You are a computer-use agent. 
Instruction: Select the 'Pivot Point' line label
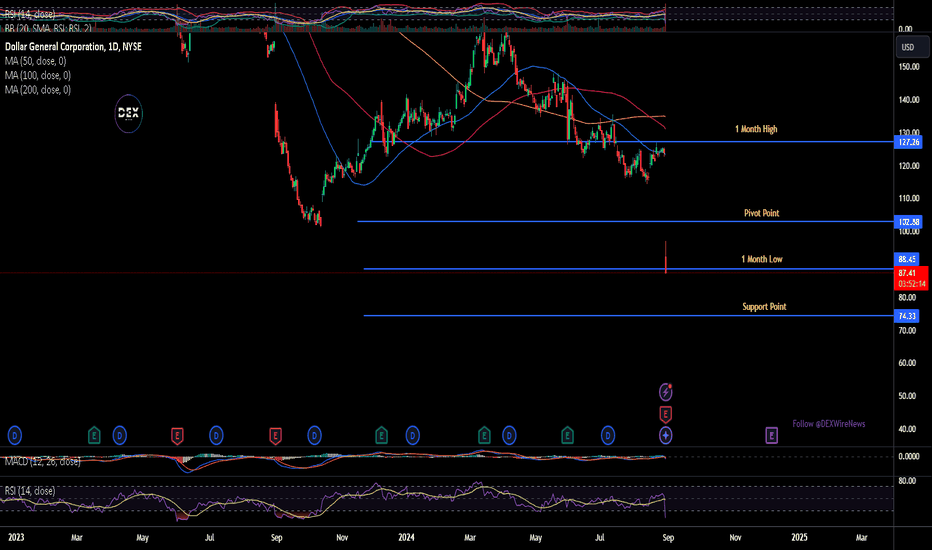click(x=761, y=213)
